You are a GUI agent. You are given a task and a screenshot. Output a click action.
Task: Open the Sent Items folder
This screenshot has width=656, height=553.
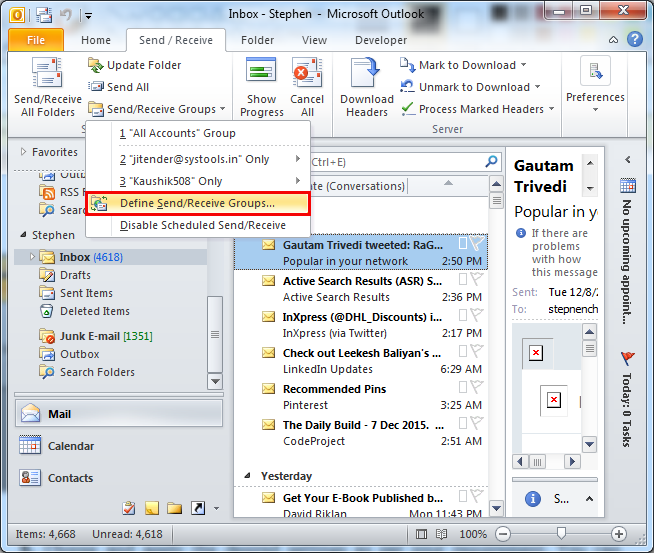pyautogui.click(x=76, y=293)
